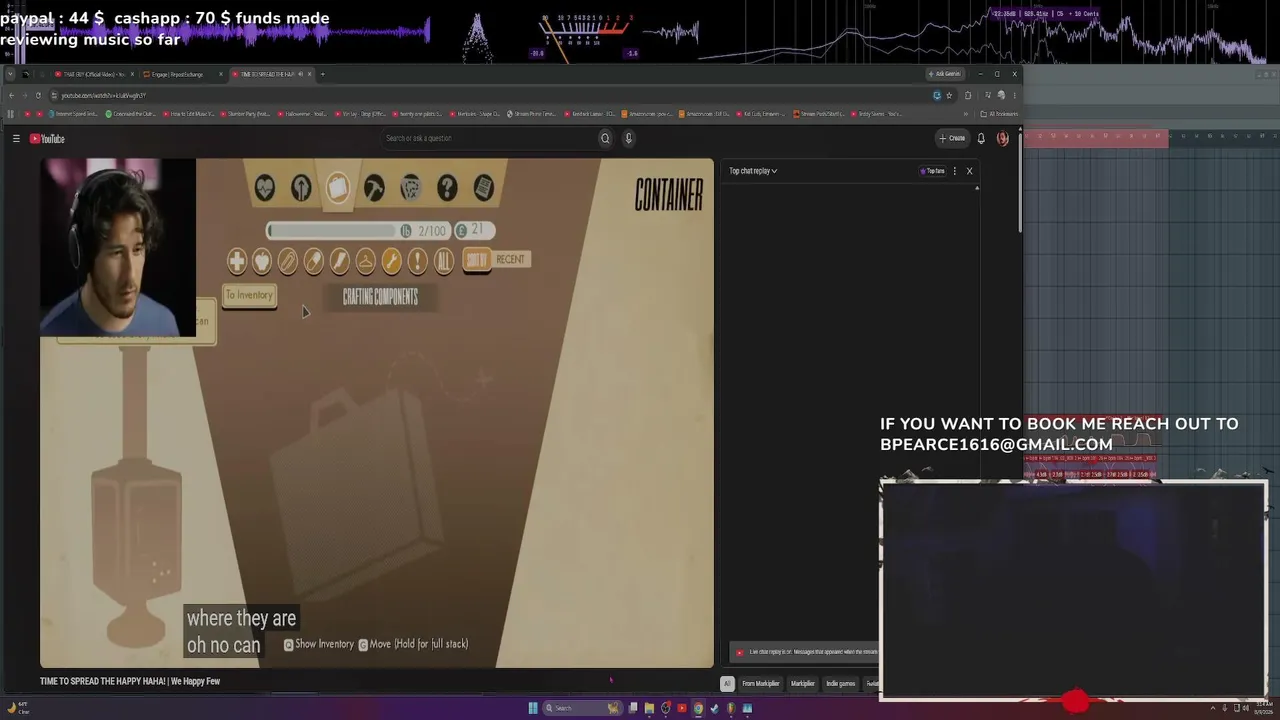Viewport: 1280px width, 720px height.
Task: Click the YouTube search magnifier button
Action: point(605,138)
